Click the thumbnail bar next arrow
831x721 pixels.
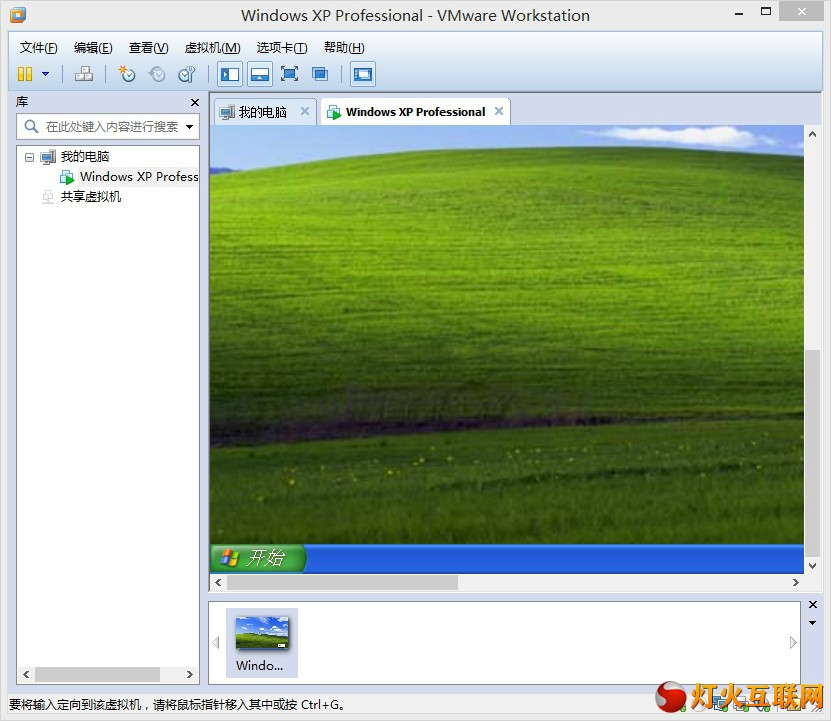click(793, 643)
